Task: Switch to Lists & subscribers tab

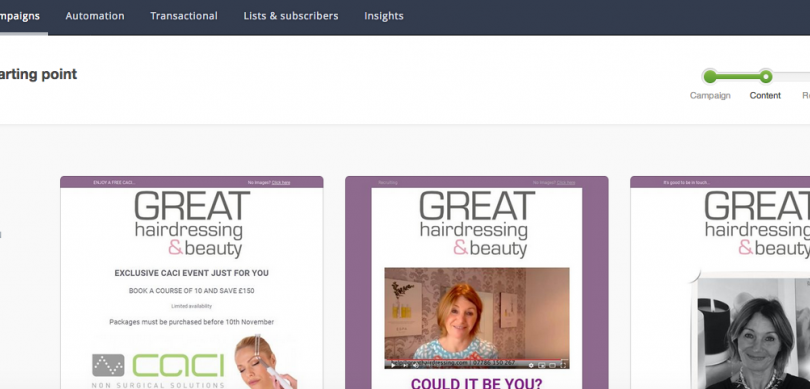Action: click(x=291, y=16)
